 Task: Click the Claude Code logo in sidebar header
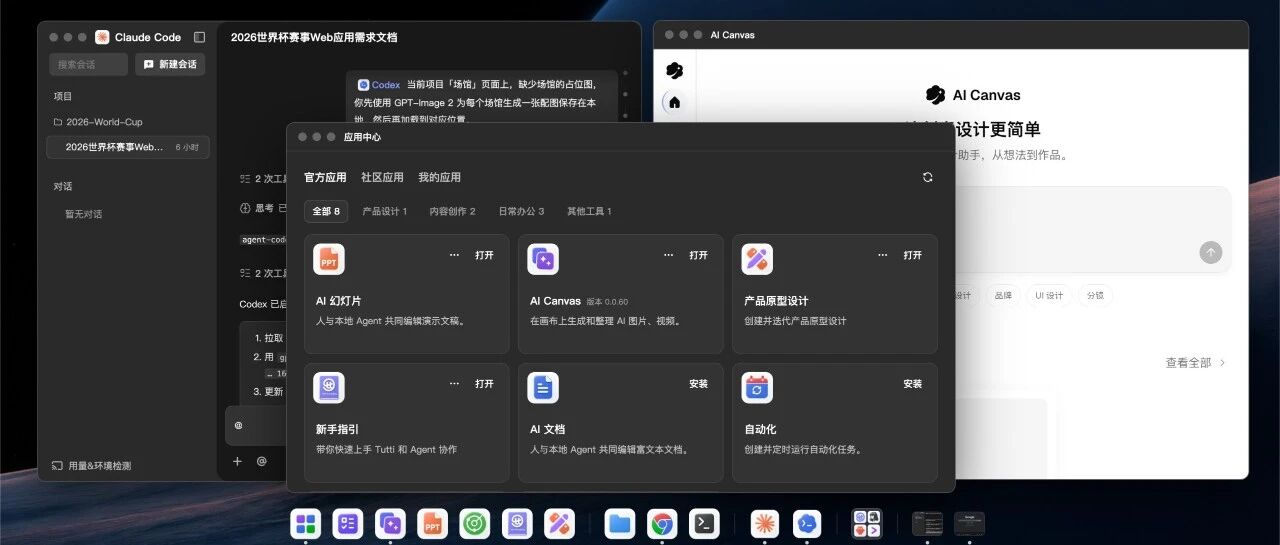click(102, 37)
